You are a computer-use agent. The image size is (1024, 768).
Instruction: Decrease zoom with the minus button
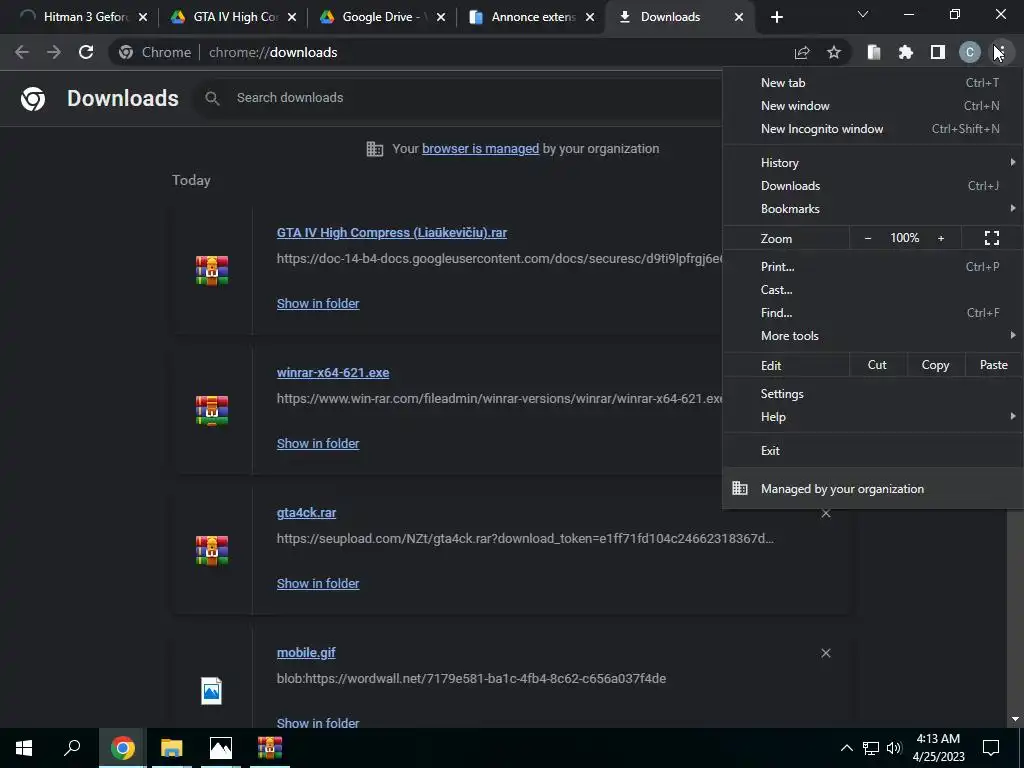[x=868, y=238]
